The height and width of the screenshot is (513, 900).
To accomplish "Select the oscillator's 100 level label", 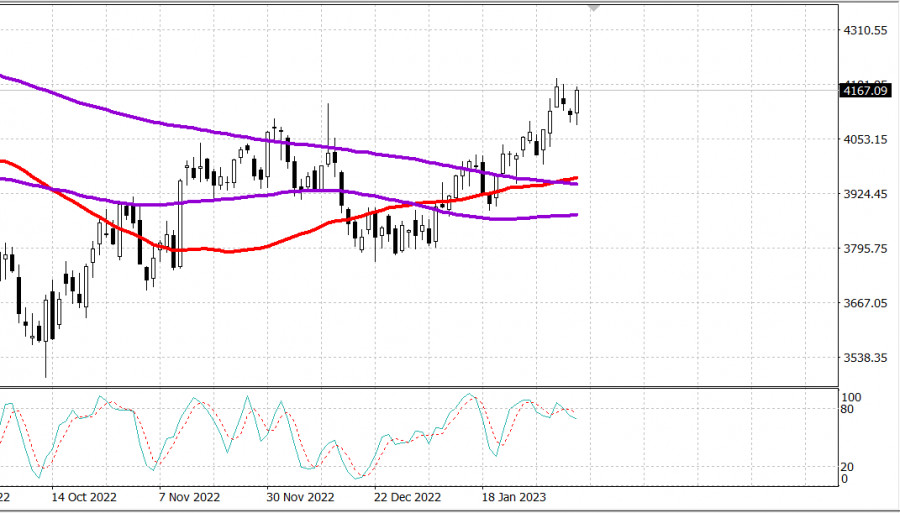I will tap(850, 397).
